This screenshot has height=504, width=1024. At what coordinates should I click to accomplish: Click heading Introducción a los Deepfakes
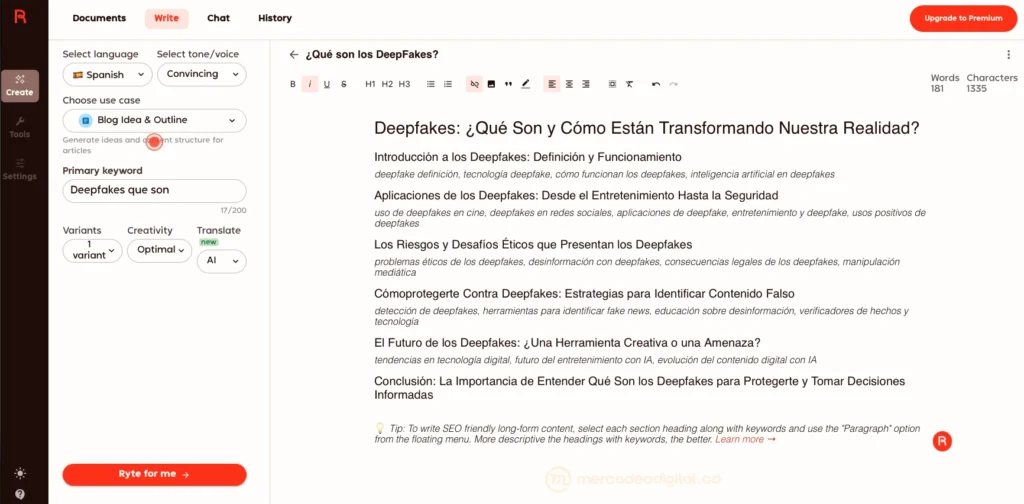pyautogui.click(x=528, y=157)
